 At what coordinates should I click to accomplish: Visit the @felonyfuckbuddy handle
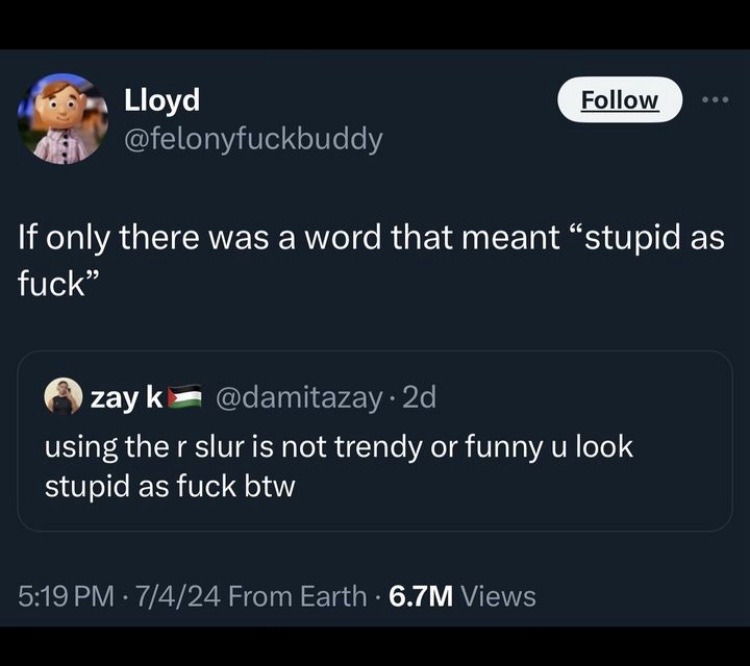pos(252,139)
